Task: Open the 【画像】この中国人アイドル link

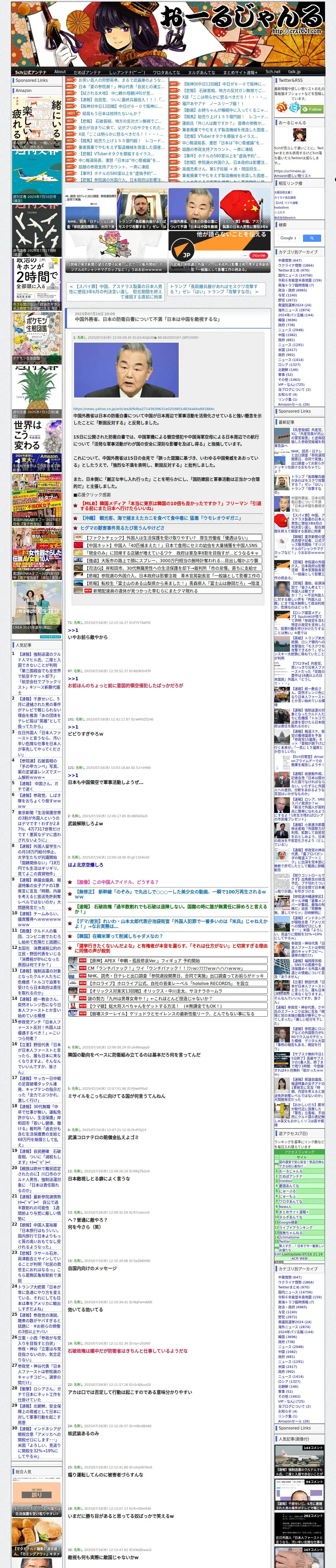Action: pos(116,882)
